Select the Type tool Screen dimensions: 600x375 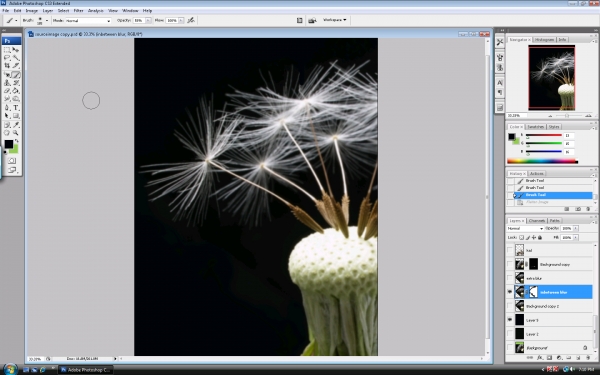[x=16, y=108]
